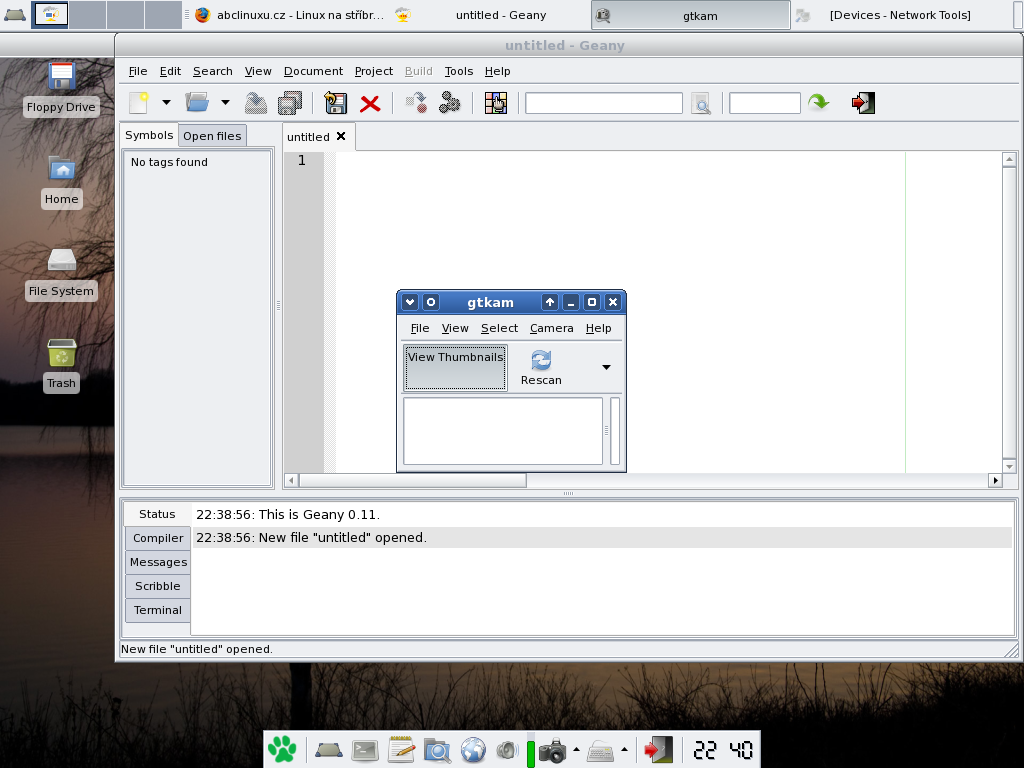Image resolution: width=1024 pixels, height=768 pixels.
Task: Switch to the Symbols sidebar tab
Action: (149, 135)
